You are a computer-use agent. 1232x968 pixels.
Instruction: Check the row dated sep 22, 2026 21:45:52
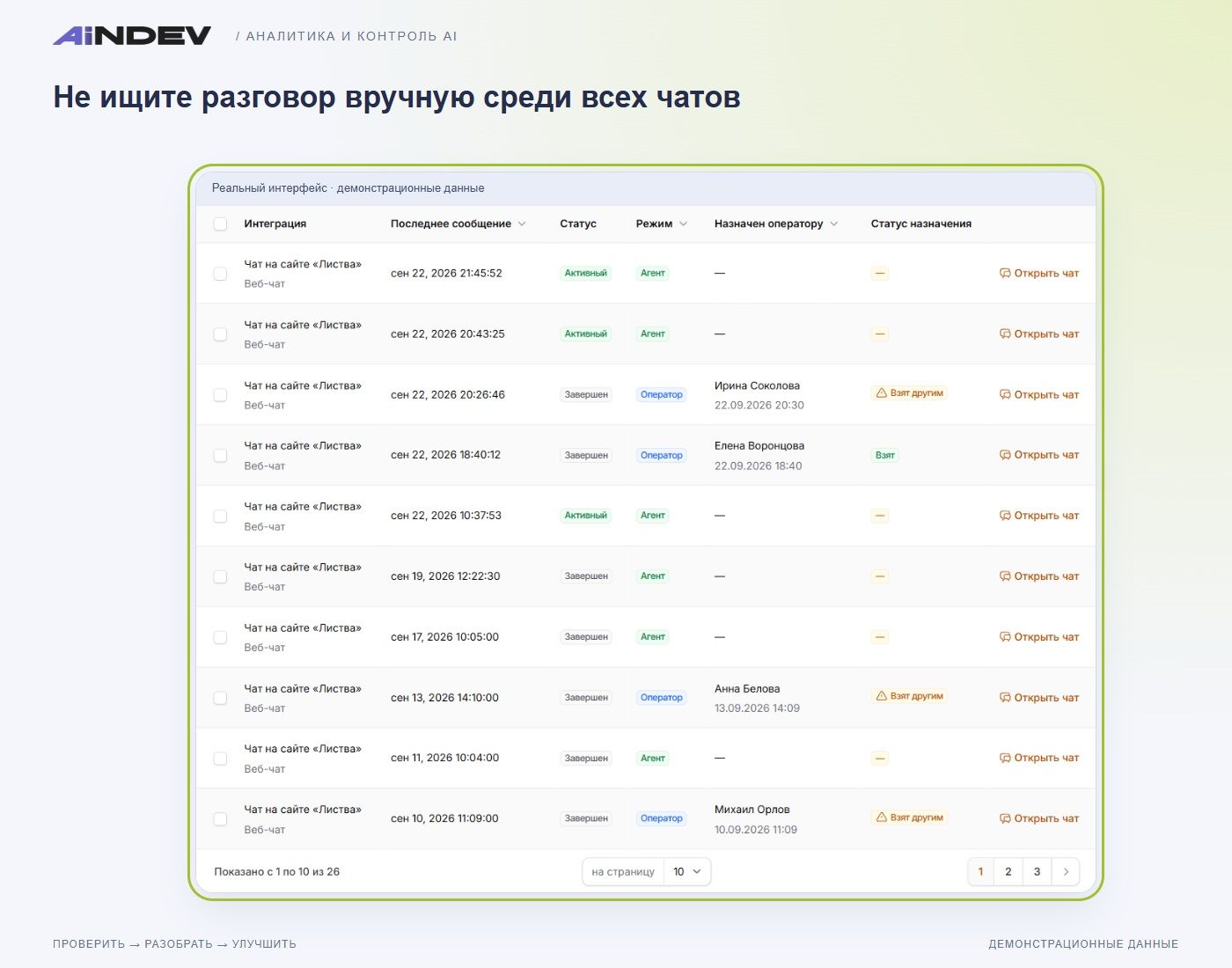220,274
